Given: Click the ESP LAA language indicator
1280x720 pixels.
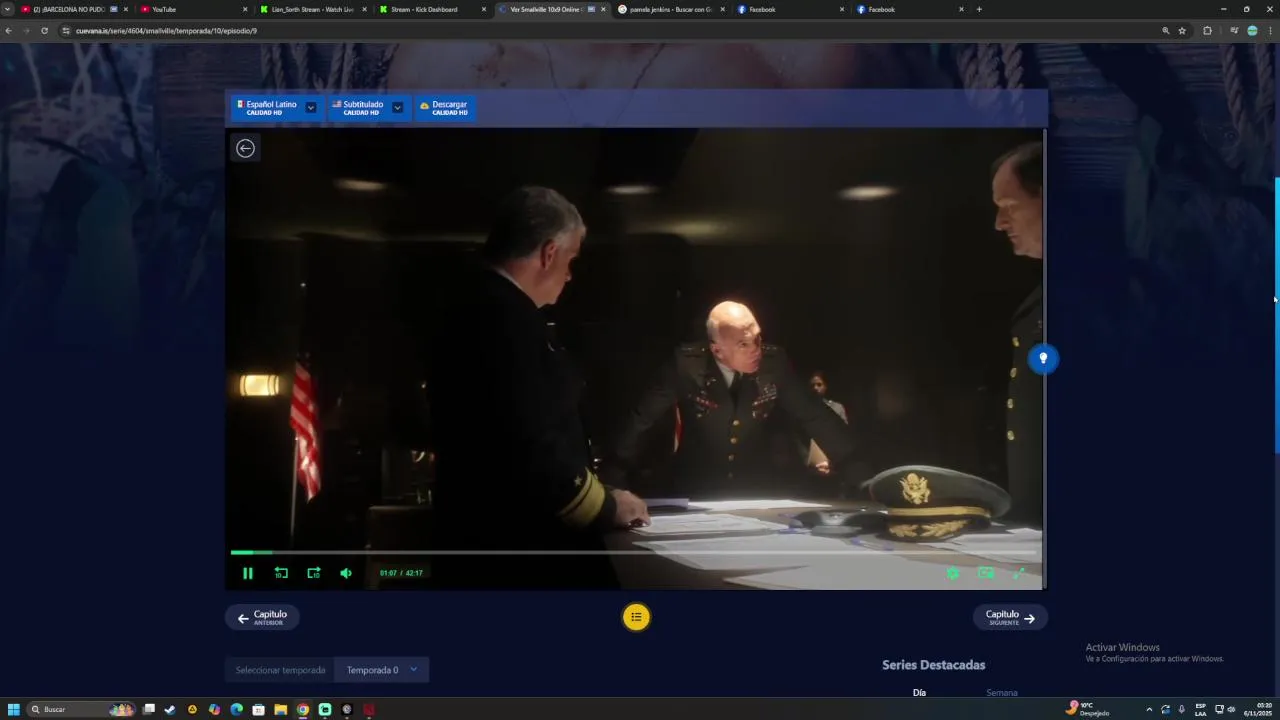Looking at the screenshot, I should (1201, 710).
